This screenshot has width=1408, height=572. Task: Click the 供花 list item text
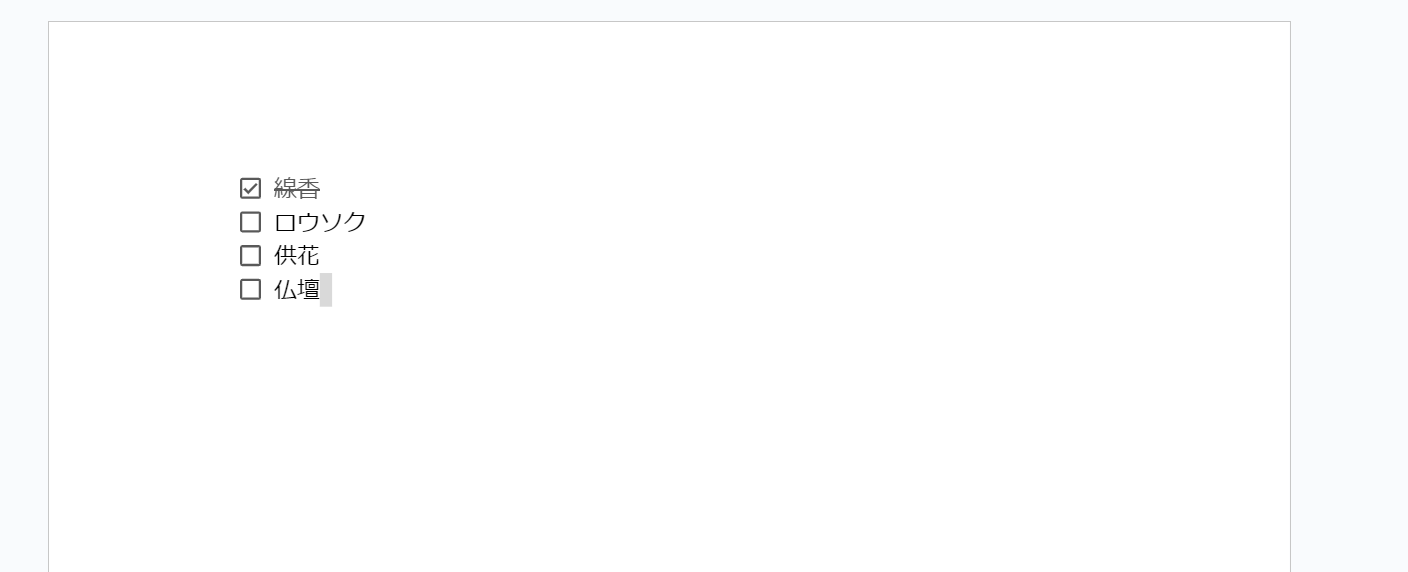click(x=297, y=256)
